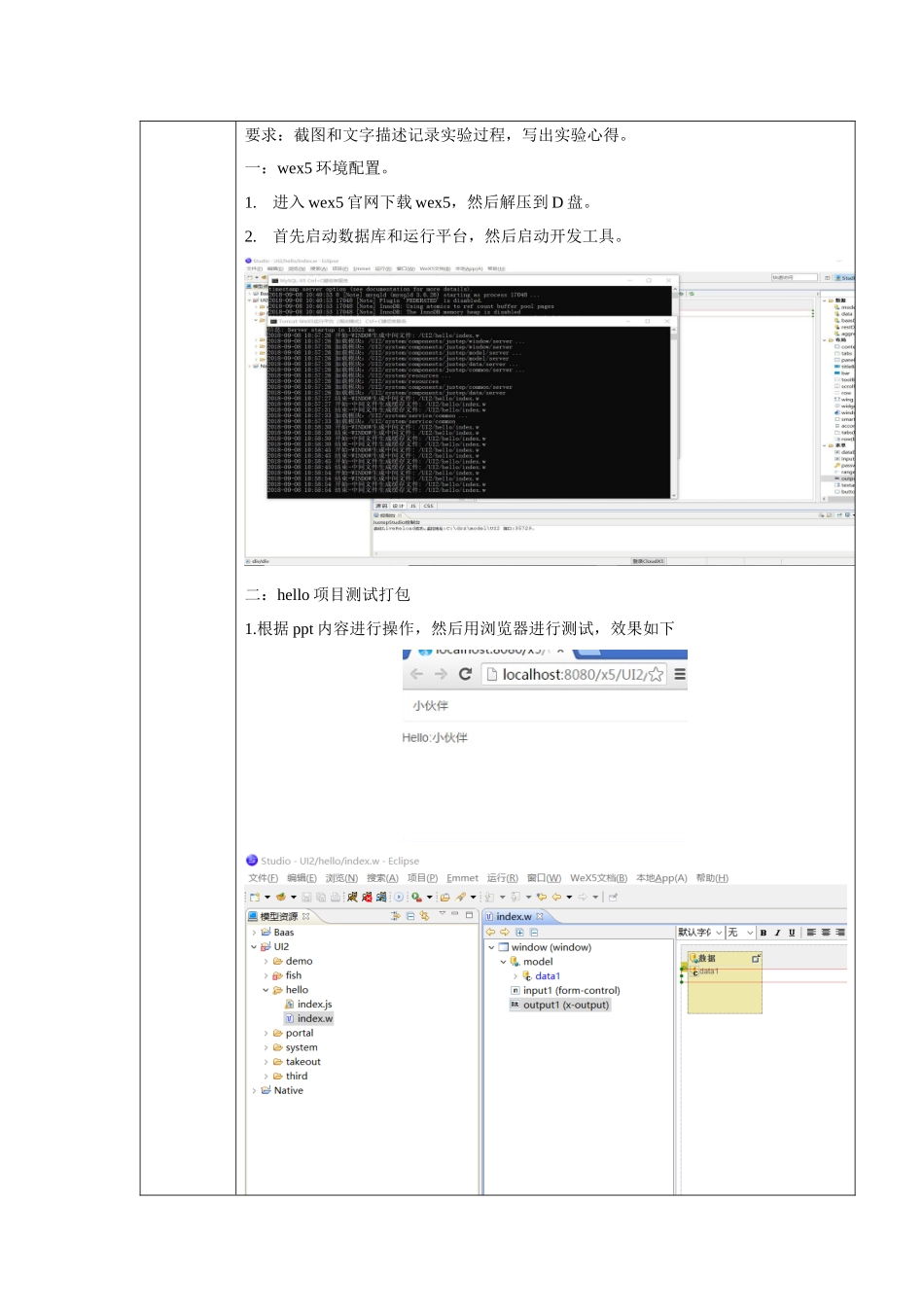Image resolution: width=924 pixels, height=1307 pixels.
Task: Select index.w under the hello folder
Action: pyautogui.click(x=311, y=1018)
